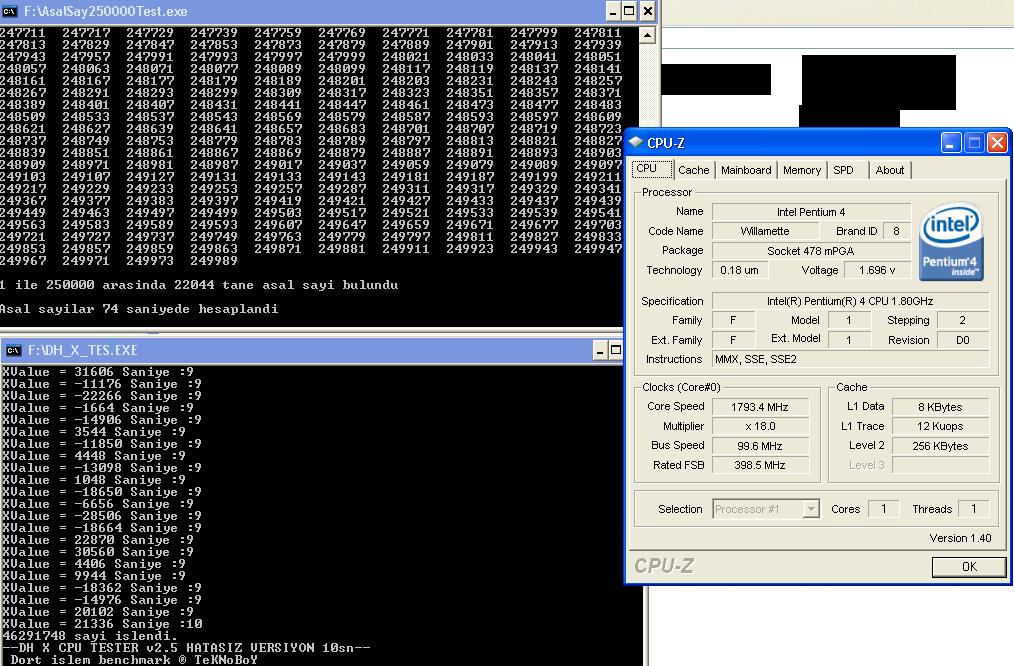Click the 'MMX, SSE, SSE2' Instructions field
Screen dimensions: 1014x666
(x=850, y=360)
